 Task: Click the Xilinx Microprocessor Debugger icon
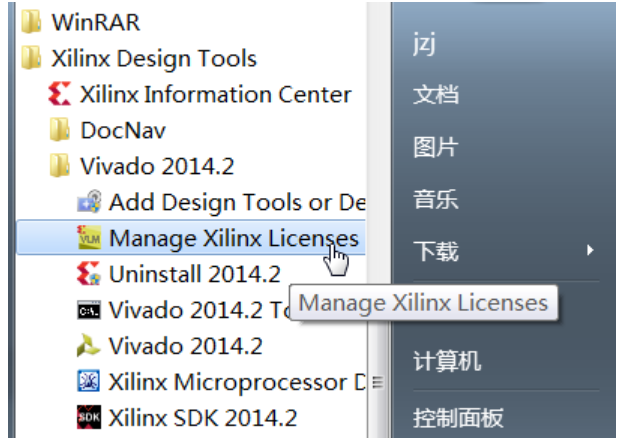point(89,381)
